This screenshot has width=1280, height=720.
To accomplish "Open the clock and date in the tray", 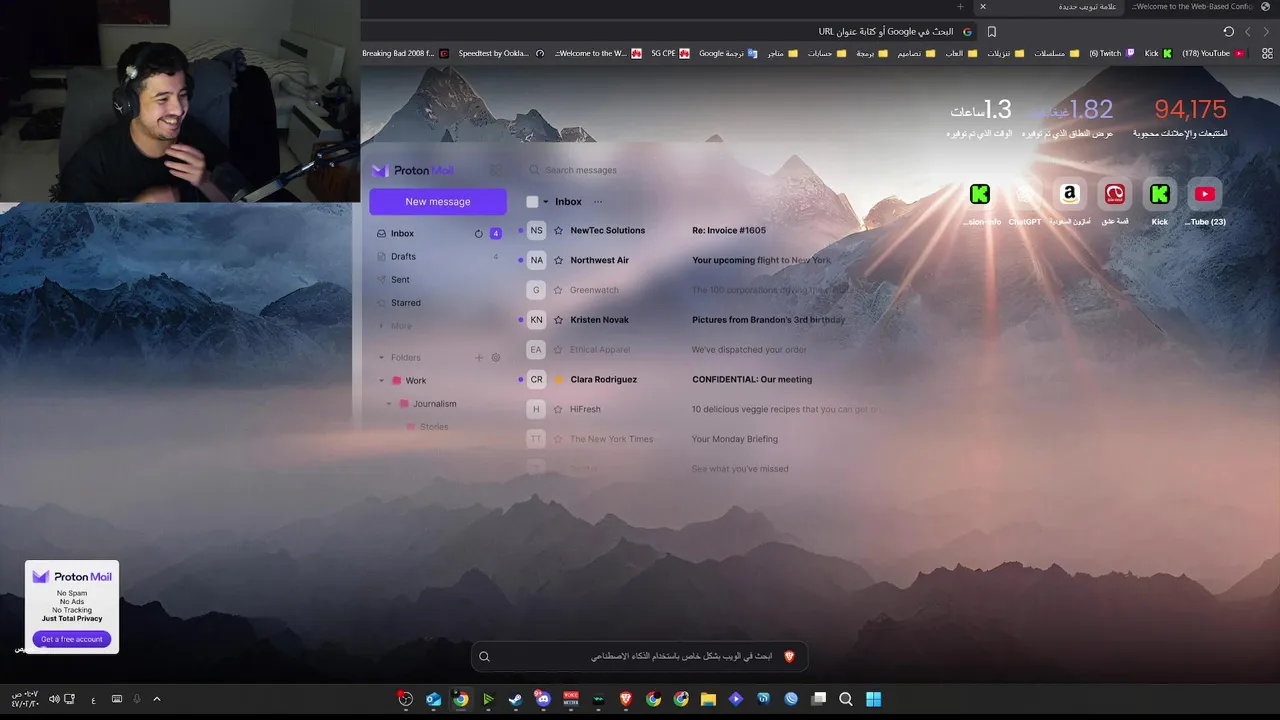I will coord(25,699).
